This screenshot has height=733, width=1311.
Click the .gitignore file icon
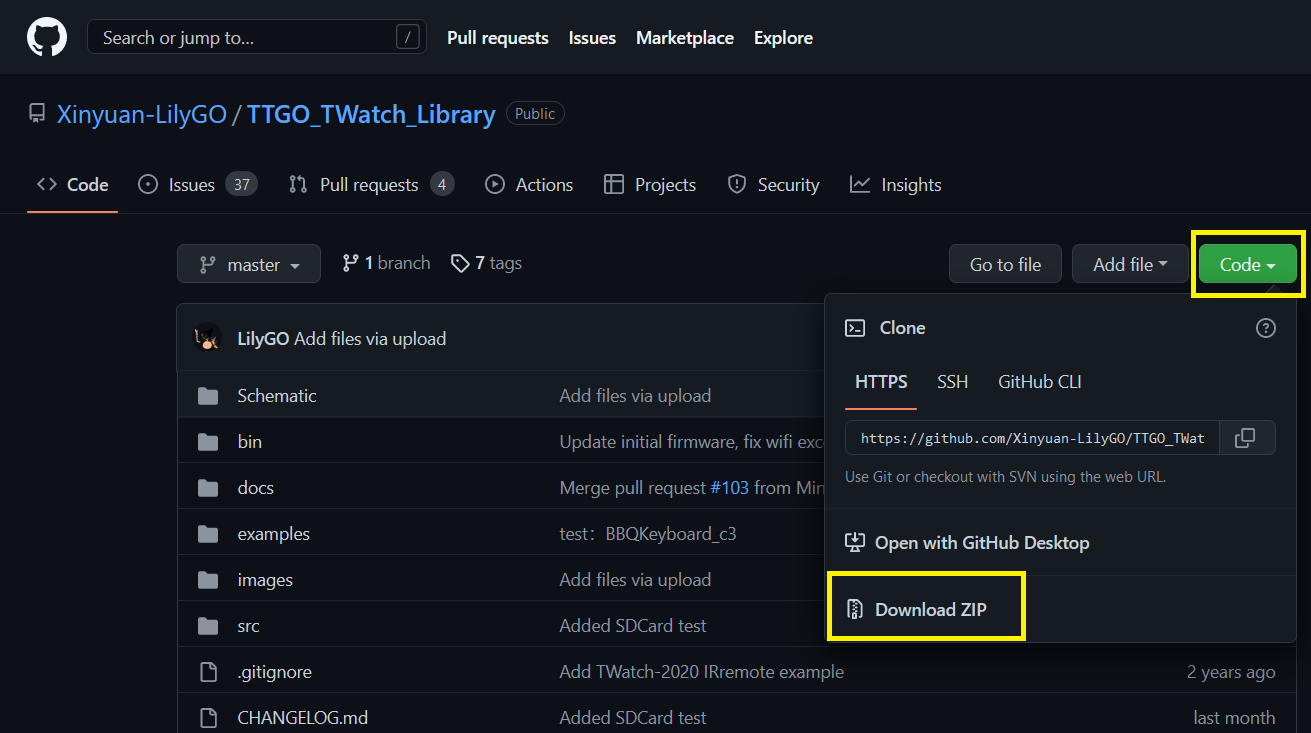[x=208, y=672]
